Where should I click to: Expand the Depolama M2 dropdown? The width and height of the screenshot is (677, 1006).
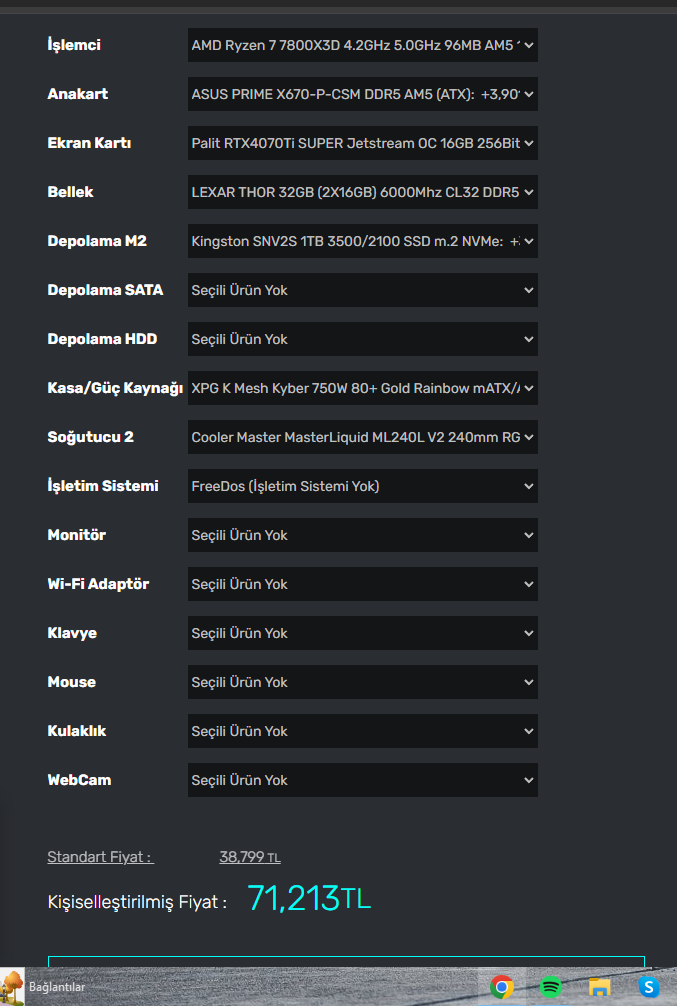[363, 241]
